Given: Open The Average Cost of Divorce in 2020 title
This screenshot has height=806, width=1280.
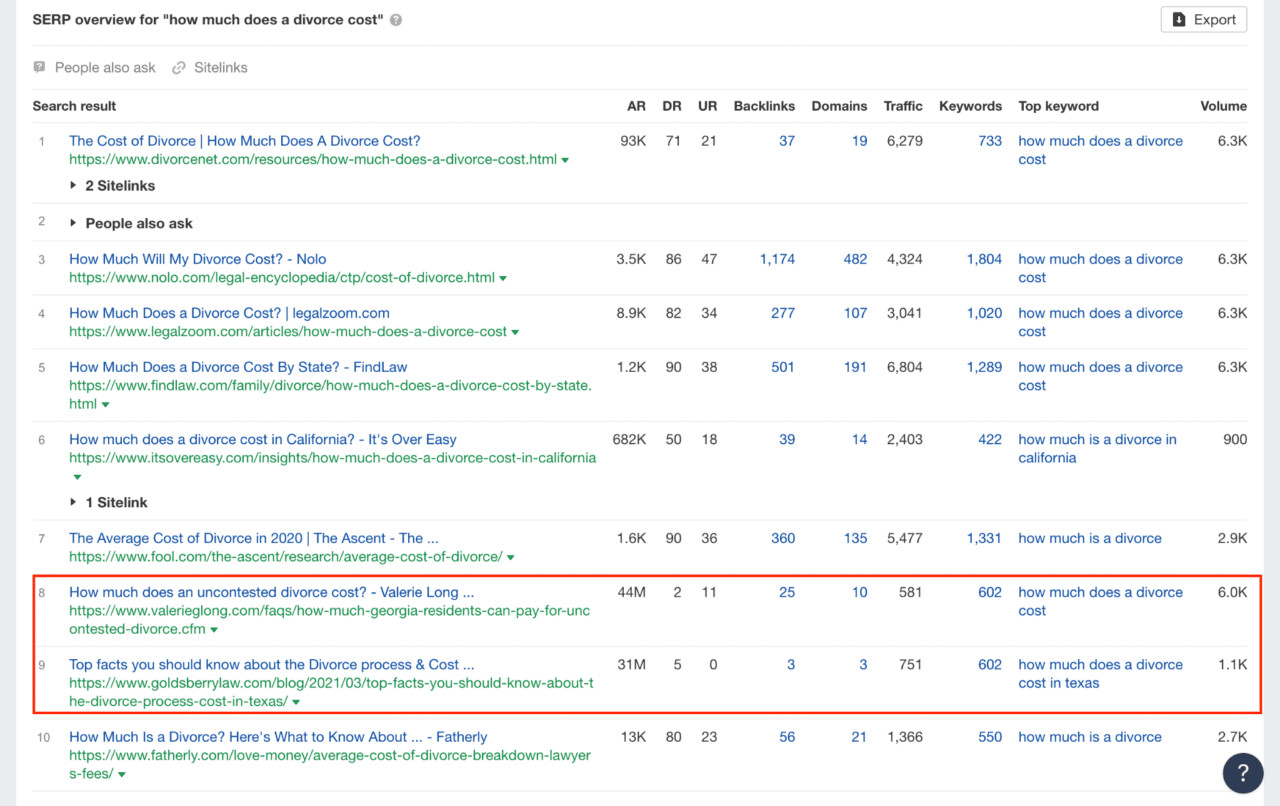Looking at the screenshot, I should [254, 538].
